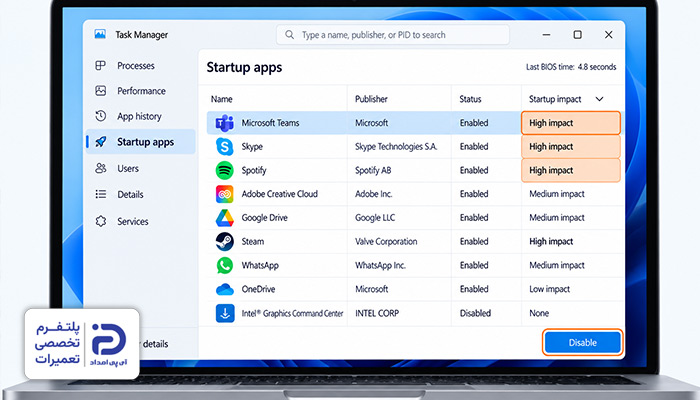Click Medium impact cell for WhatsApp

(x=557, y=265)
